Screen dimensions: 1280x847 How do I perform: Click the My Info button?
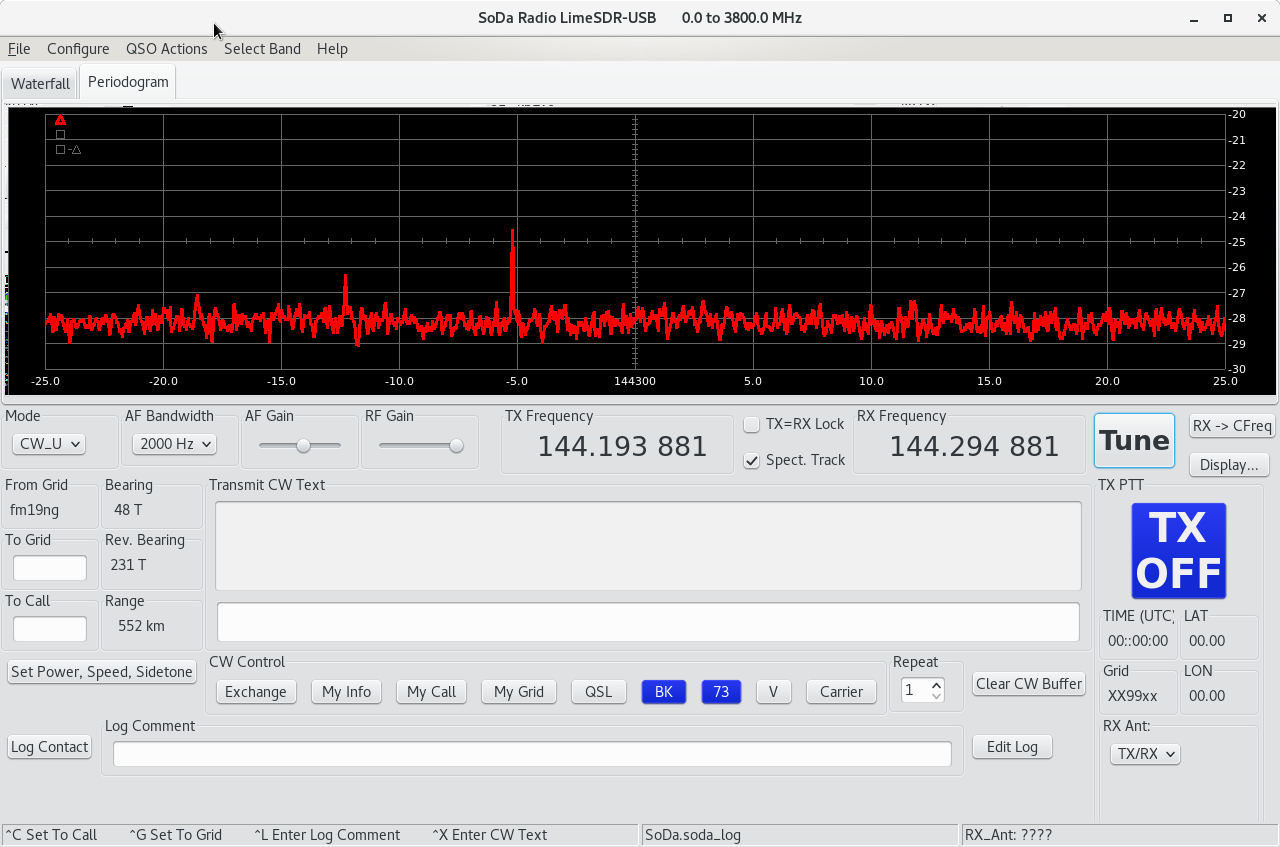347,692
